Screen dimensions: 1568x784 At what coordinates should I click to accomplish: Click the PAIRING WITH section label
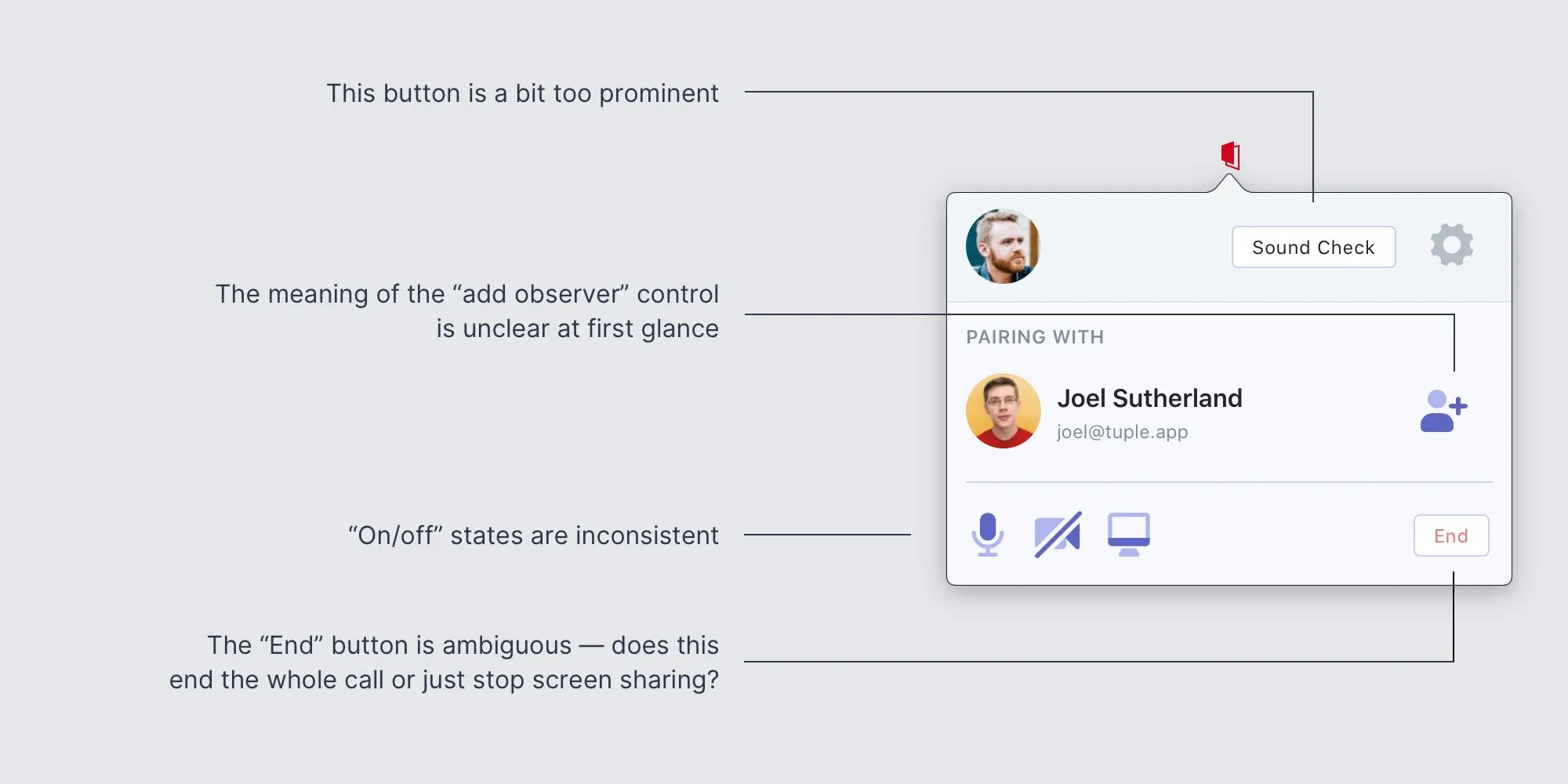click(1035, 337)
